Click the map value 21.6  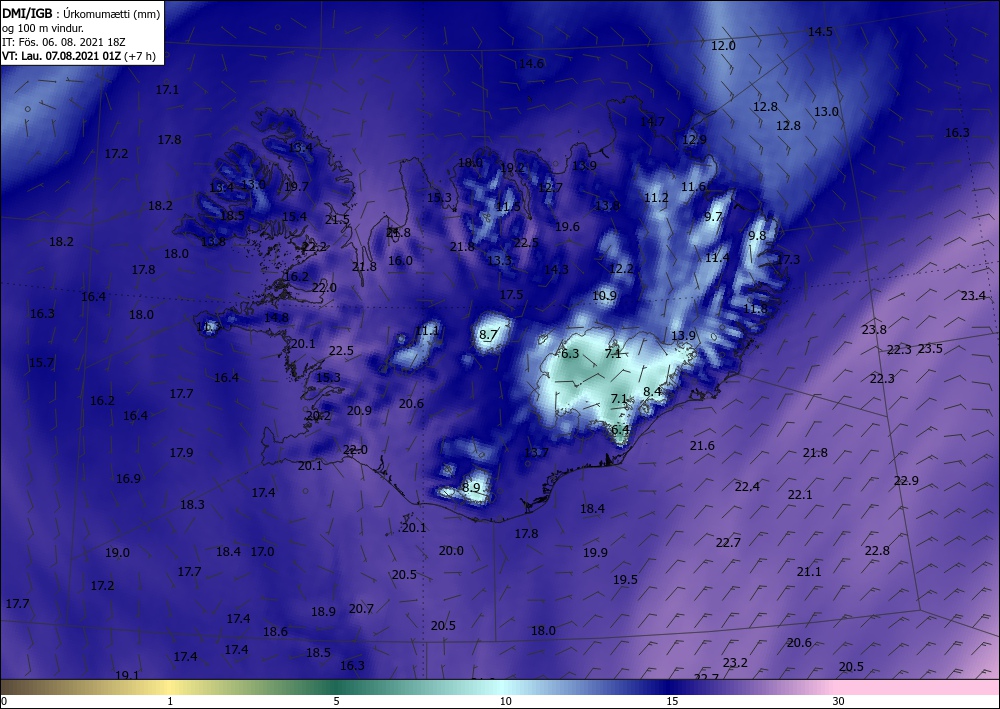point(702,446)
